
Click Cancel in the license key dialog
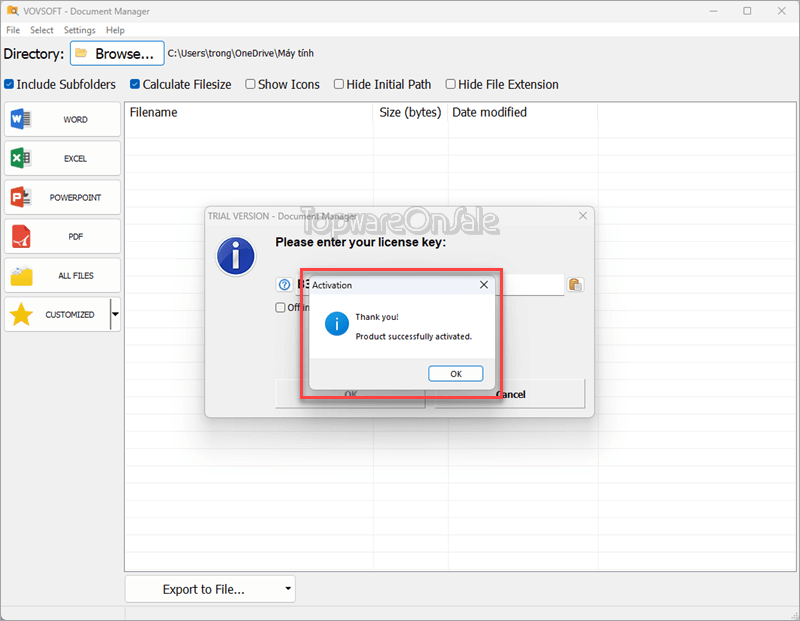[510, 394]
